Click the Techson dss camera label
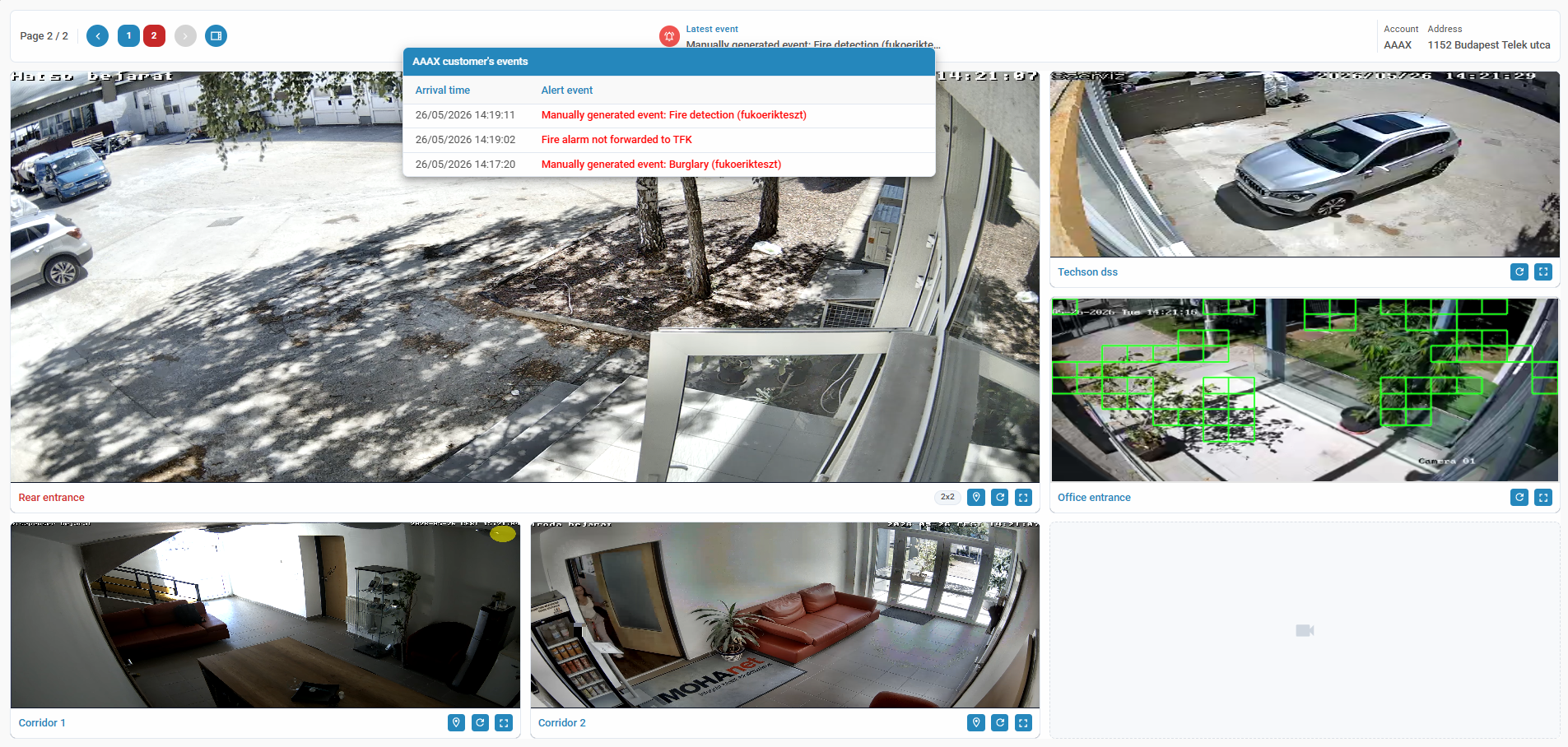This screenshot has width=1568, height=747. pyautogui.click(x=1087, y=272)
